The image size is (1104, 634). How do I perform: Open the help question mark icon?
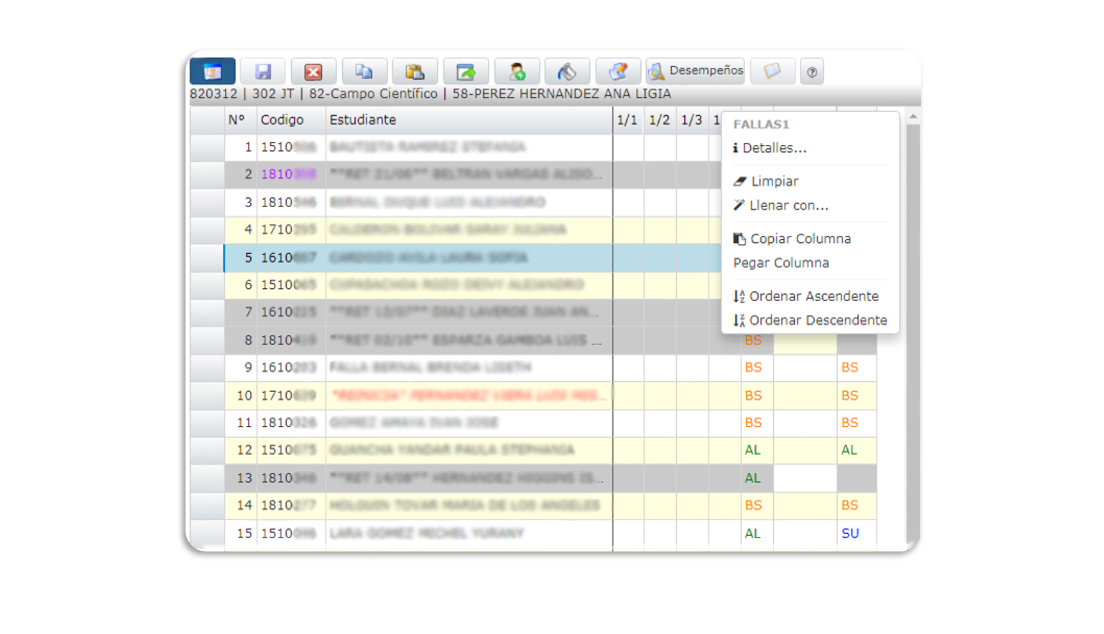[x=812, y=72]
